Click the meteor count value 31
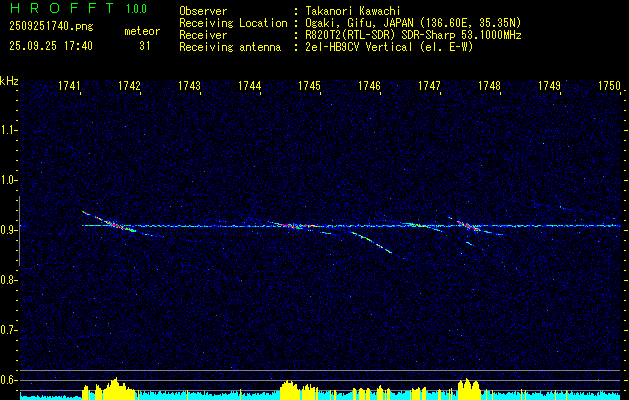The height and width of the screenshot is (400, 629). coord(145,46)
